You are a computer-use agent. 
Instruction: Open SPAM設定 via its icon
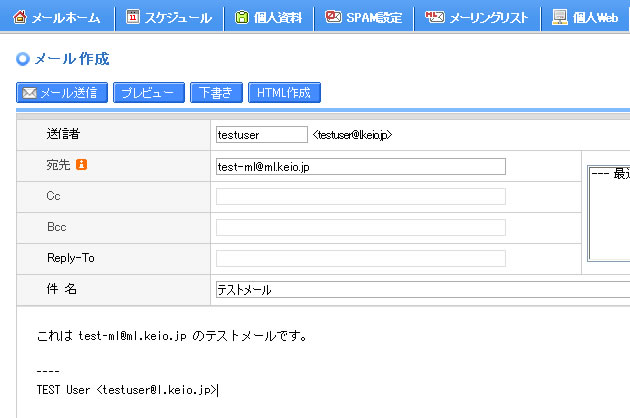[333, 17]
